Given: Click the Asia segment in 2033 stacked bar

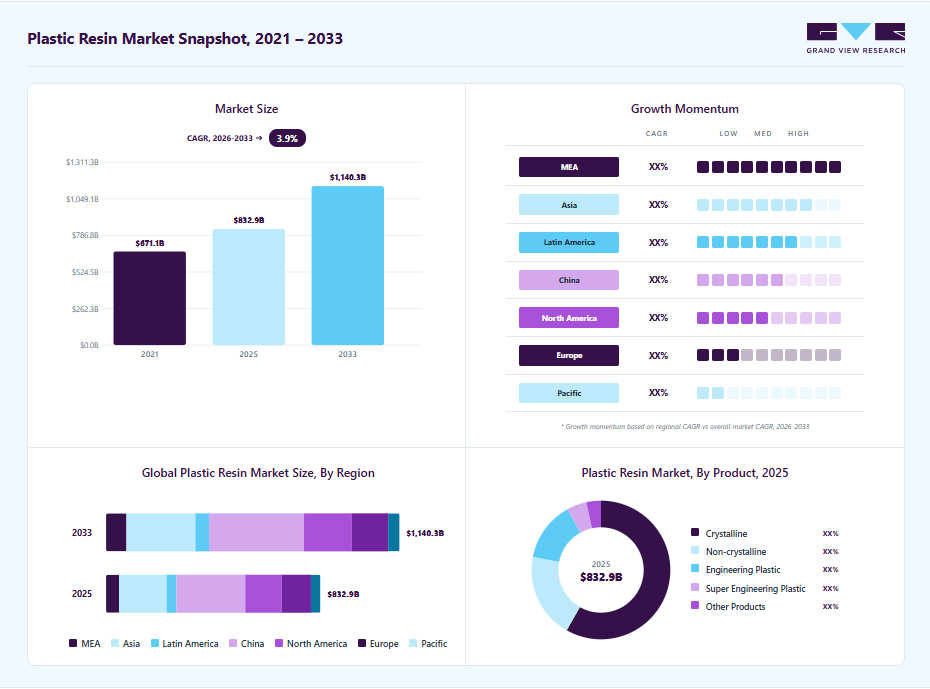Looking at the screenshot, I should (x=161, y=532).
